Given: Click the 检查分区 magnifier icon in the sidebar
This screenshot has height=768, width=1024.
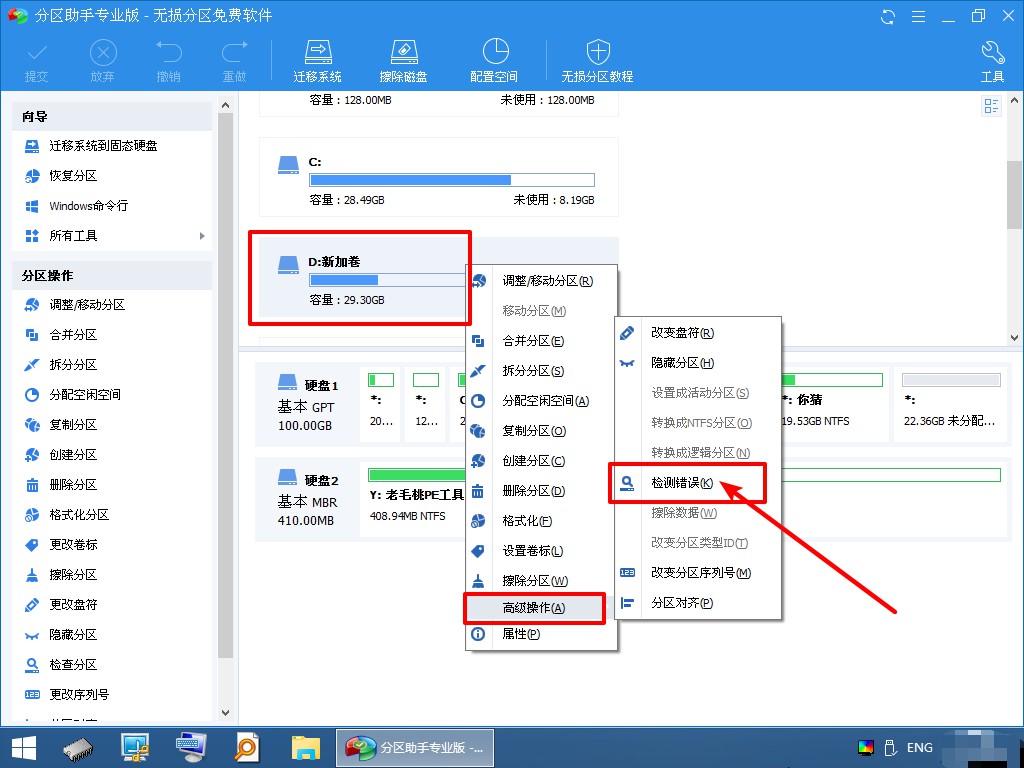Looking at the screenshot, I should (31, 665).
